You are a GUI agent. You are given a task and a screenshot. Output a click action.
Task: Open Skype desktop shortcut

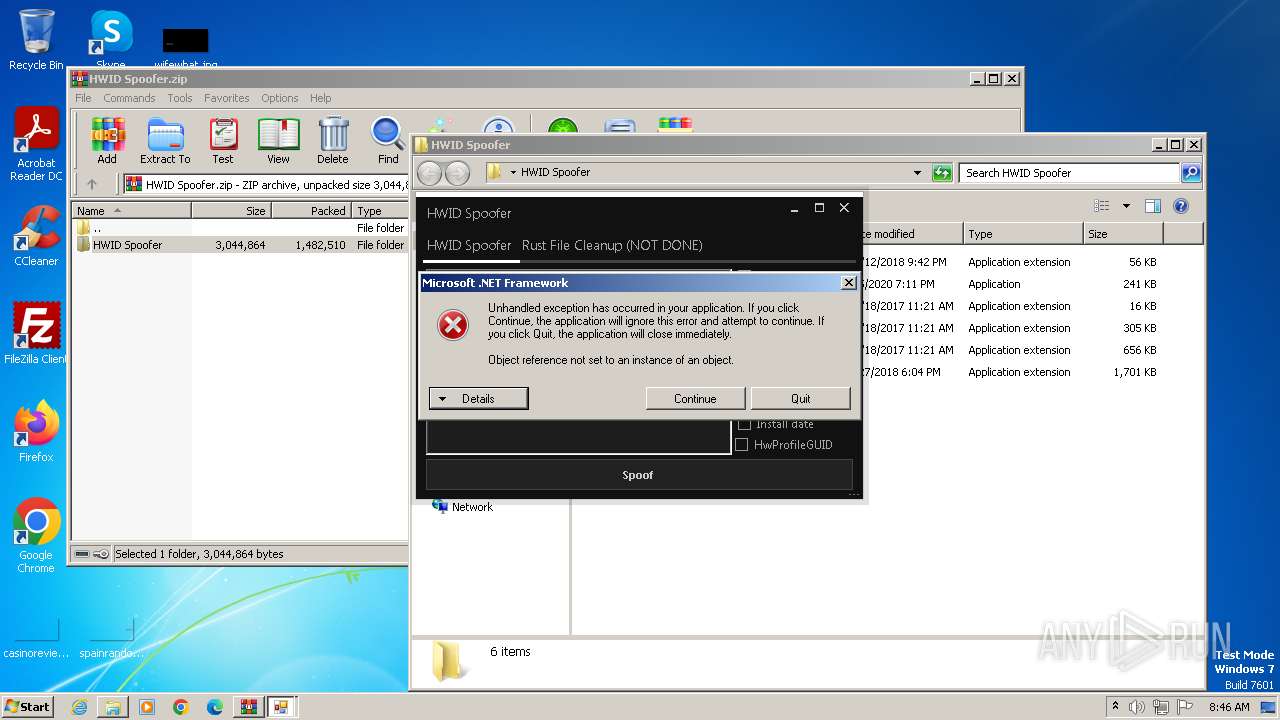[x=110, y=40]
